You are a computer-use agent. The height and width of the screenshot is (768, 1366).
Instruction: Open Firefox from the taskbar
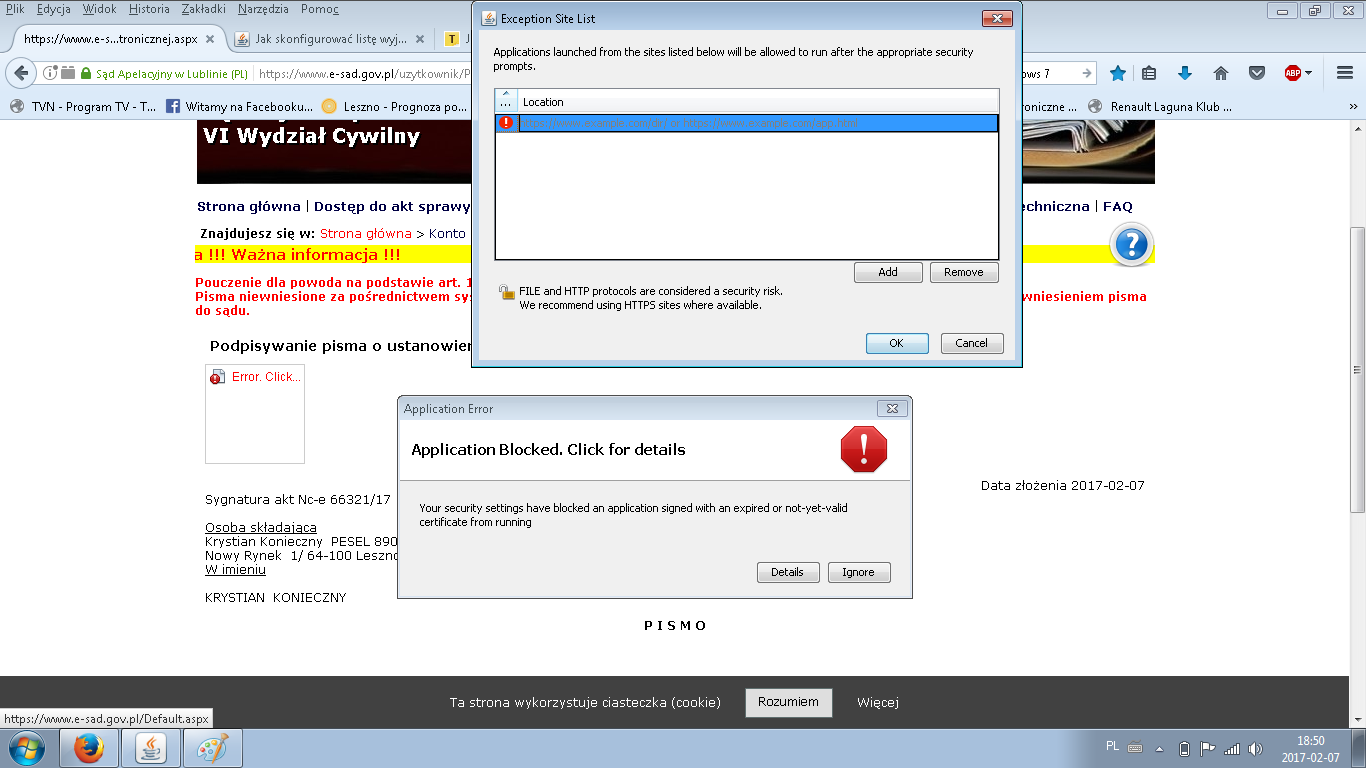point(89,748)
